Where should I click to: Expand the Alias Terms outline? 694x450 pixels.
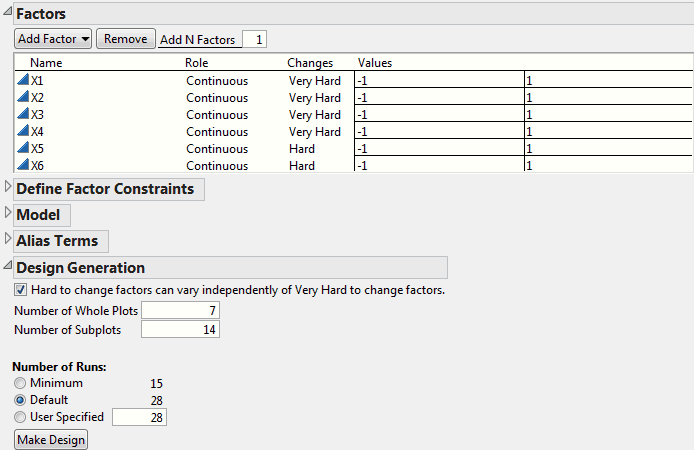click(8, 240)
